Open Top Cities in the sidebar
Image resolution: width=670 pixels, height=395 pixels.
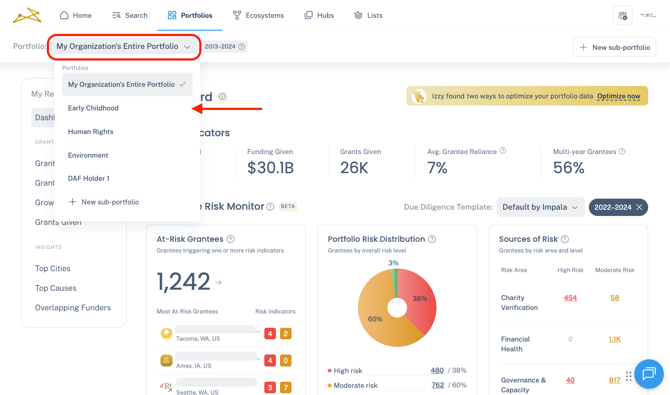[x=53, y=268]
